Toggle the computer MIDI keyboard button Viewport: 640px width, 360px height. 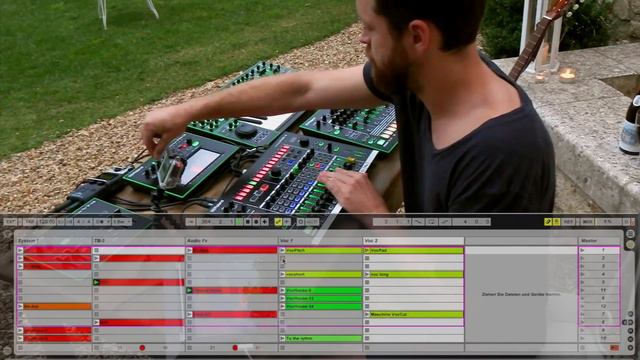[556, 222]
